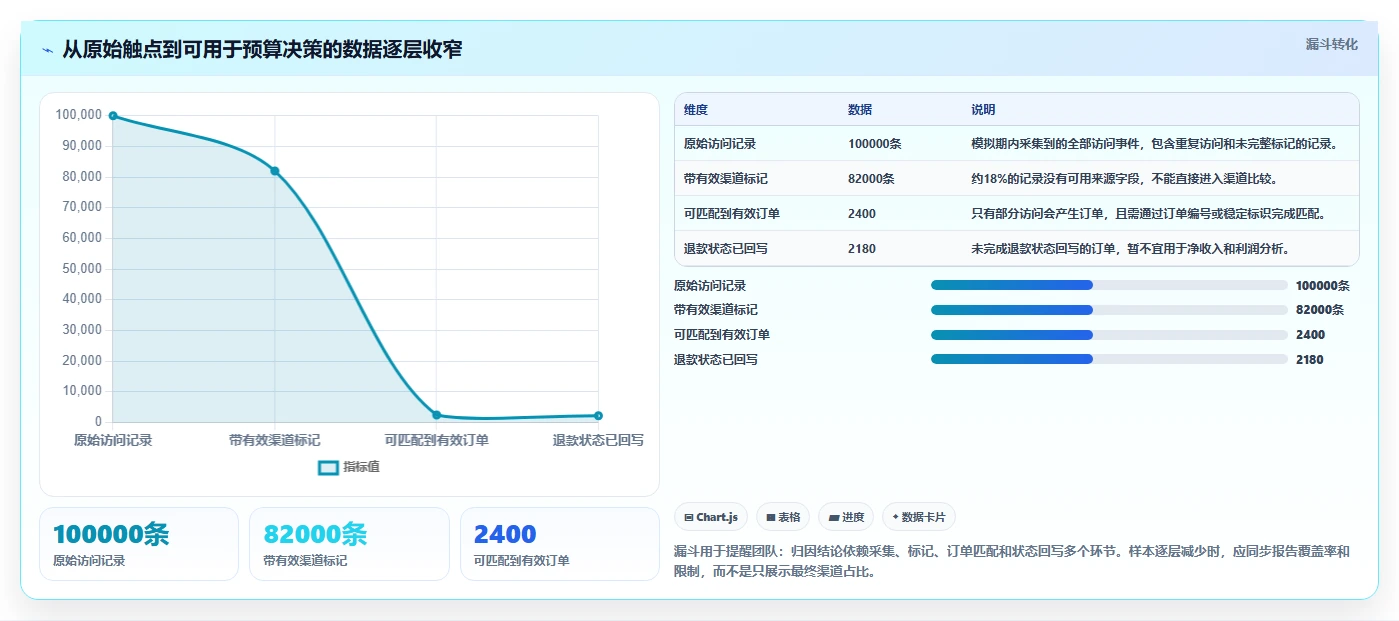Click the 2180 value next to the last progress bar
1399x621 pixels.
1310,359
